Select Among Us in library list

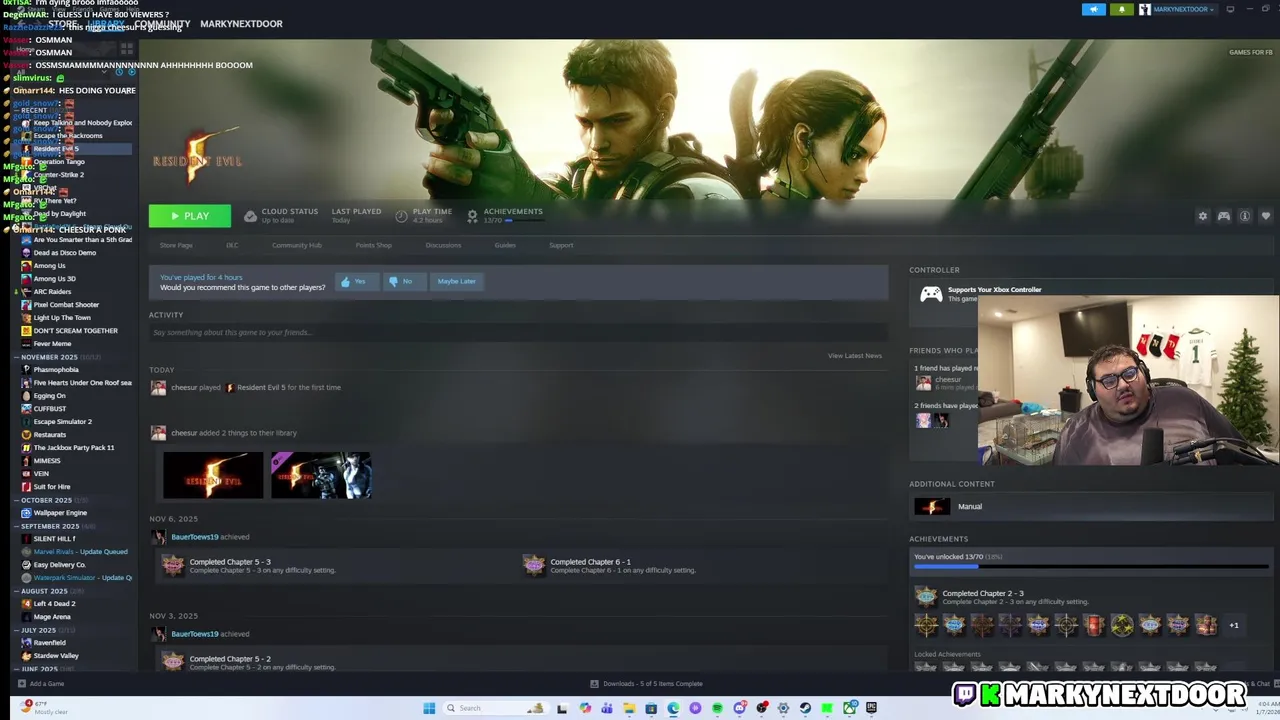coord(49,266)
